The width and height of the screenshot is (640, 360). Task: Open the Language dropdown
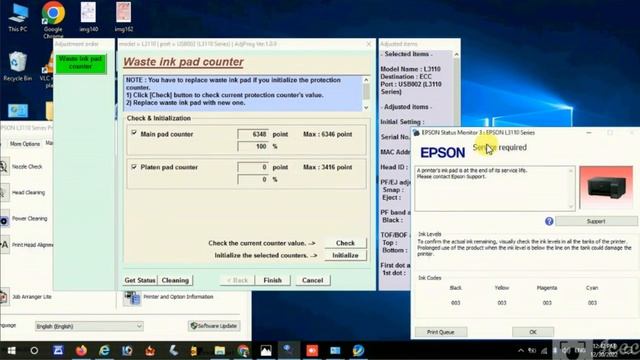(x=89, y=326)
